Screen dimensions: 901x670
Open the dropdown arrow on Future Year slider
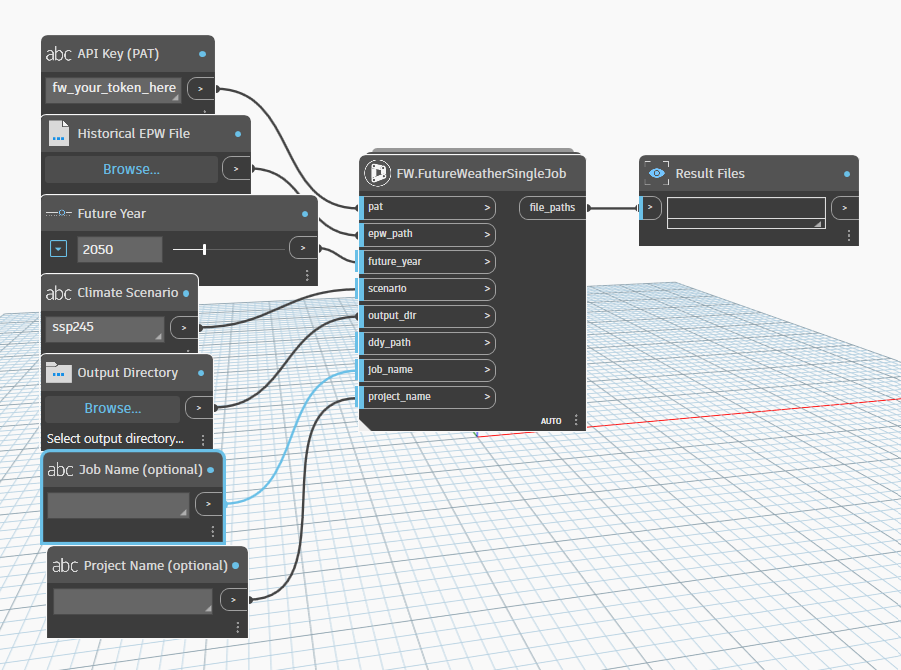[x=58, y=248]
